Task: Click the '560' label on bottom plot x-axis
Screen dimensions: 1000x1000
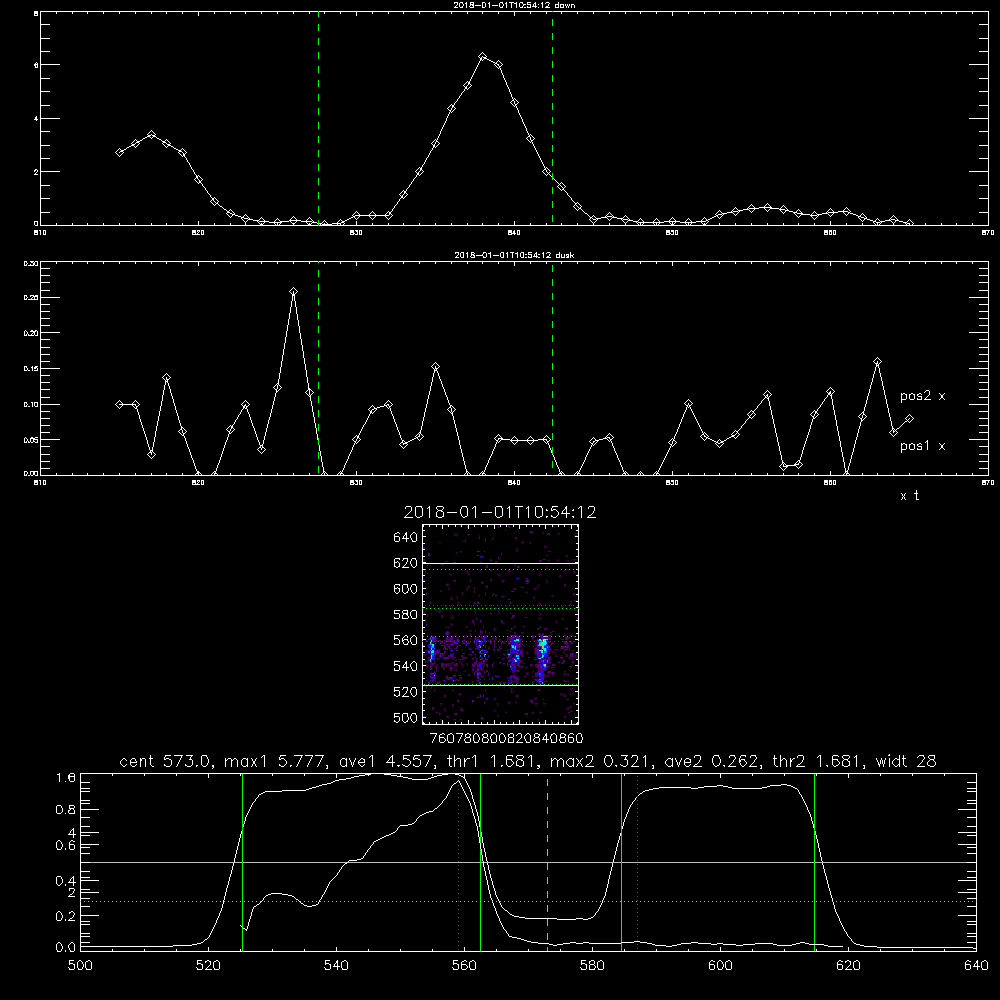Action: point(464,966)
